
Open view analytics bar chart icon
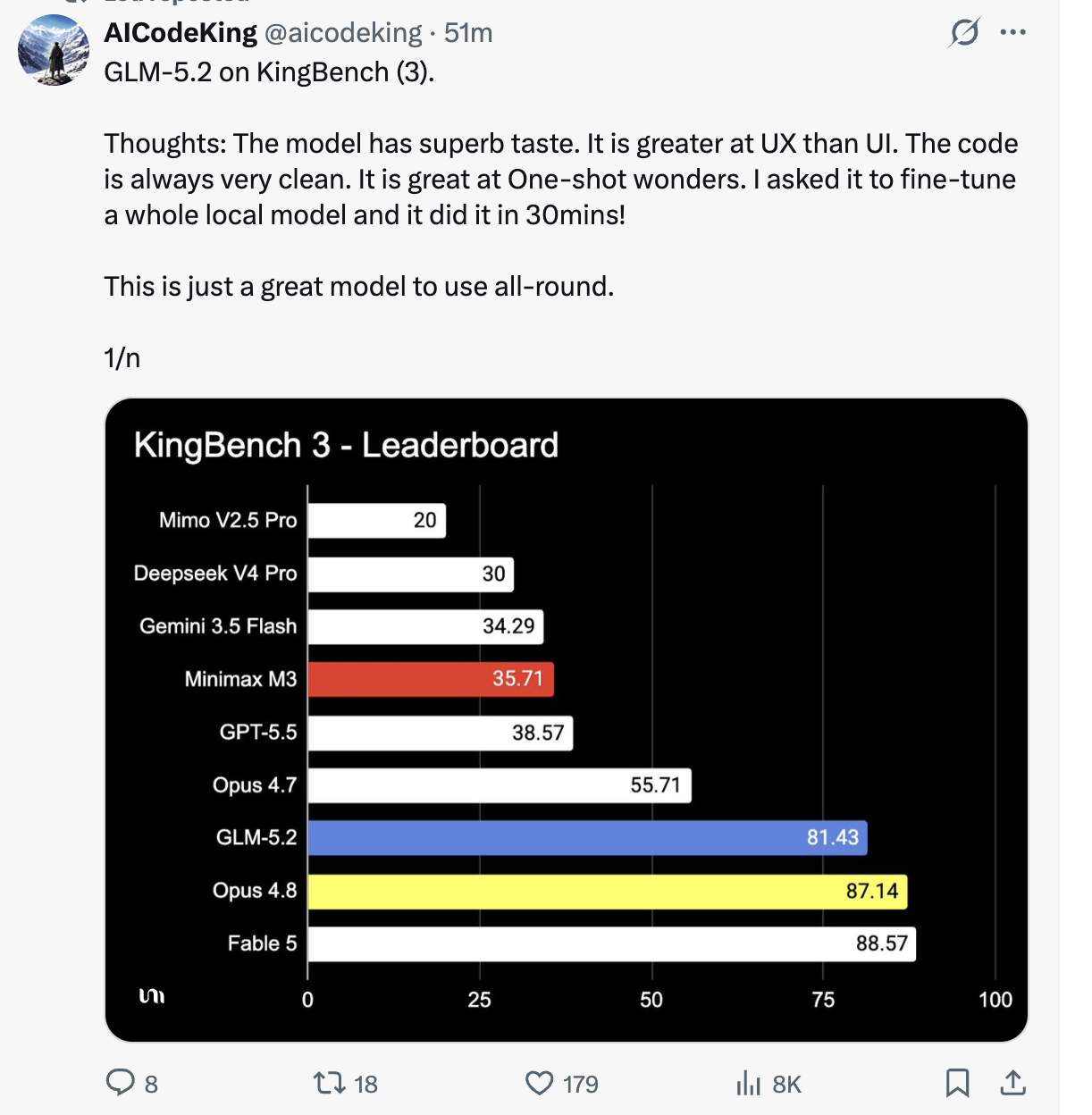coord(748,1083)
